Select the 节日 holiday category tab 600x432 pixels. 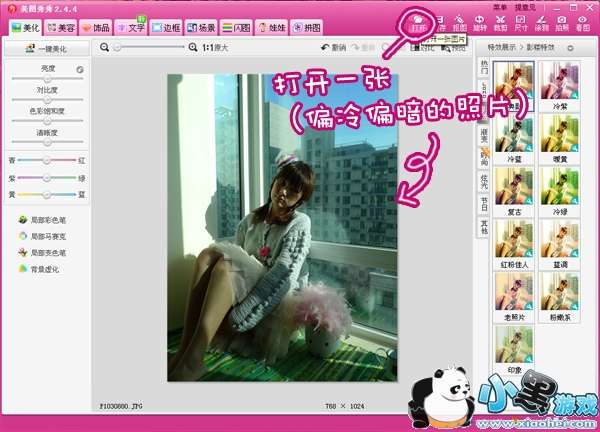pyautogui.click(x=484, y=204)
